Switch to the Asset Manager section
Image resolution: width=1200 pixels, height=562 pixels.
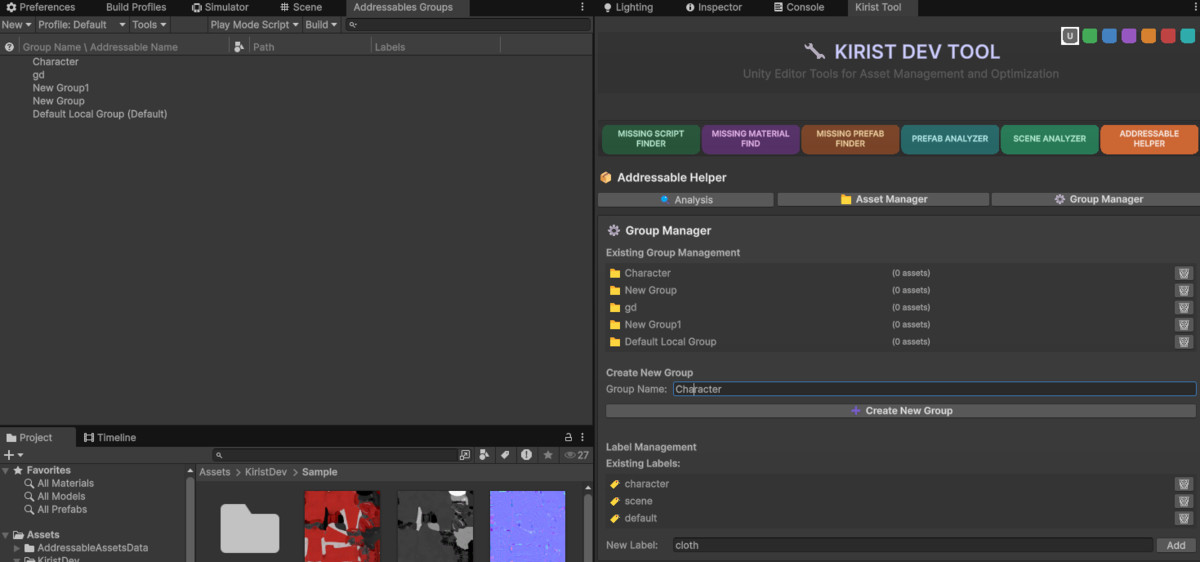click(x=884, y=200)
